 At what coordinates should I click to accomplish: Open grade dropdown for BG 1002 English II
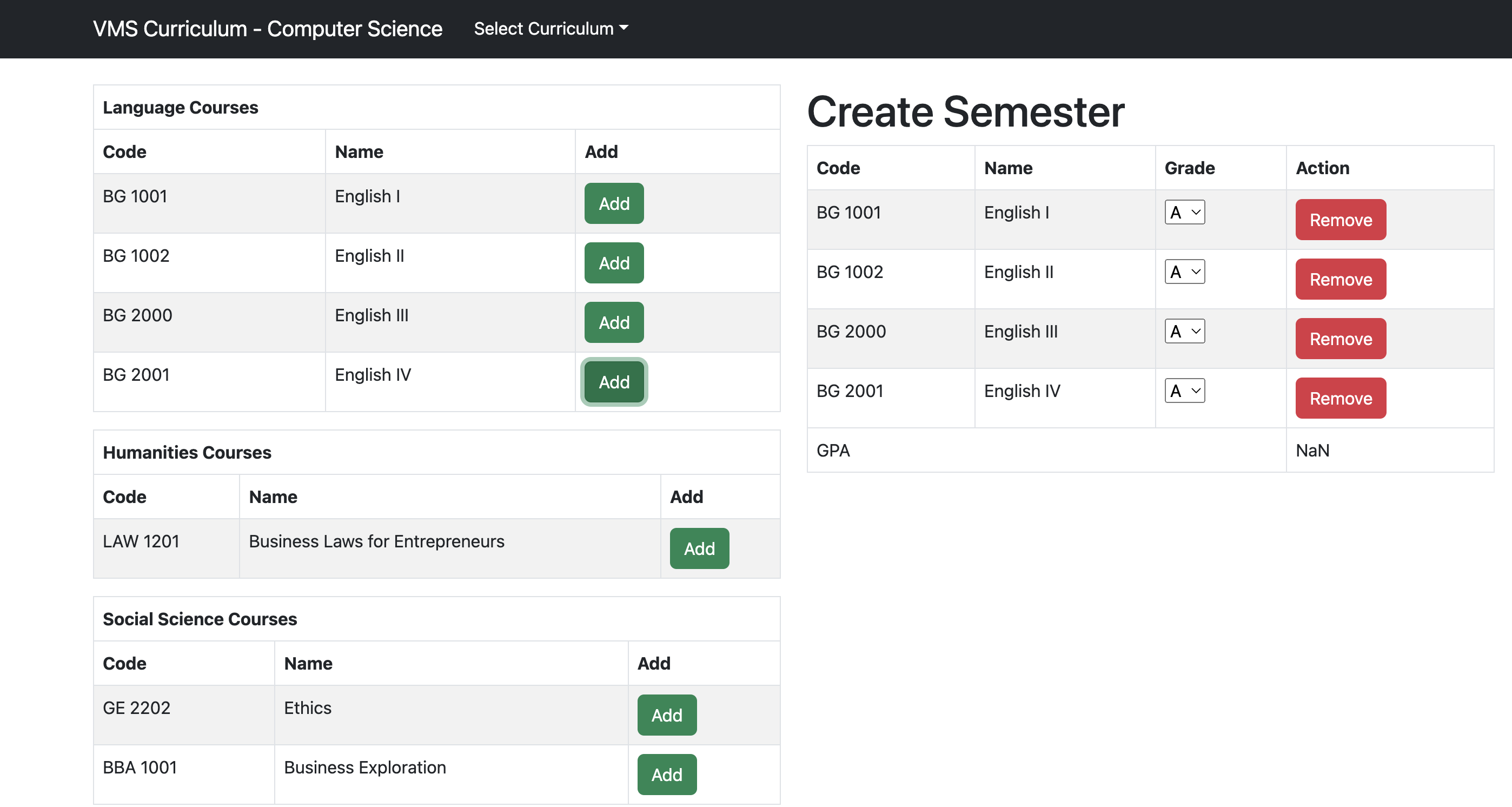pyautogui.click(x=1184, y=271)
